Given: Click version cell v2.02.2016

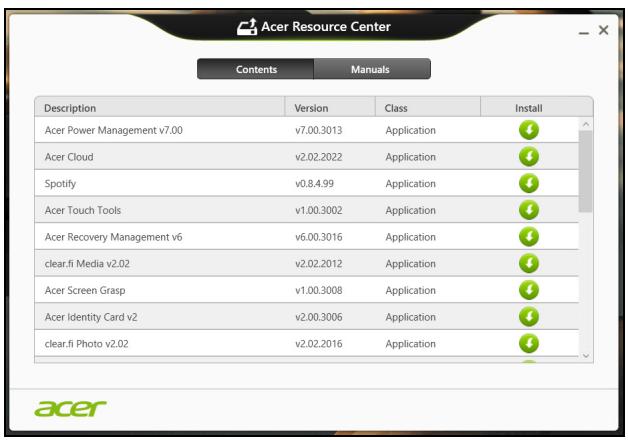Looking at the screenshot, I should (319, 344).
